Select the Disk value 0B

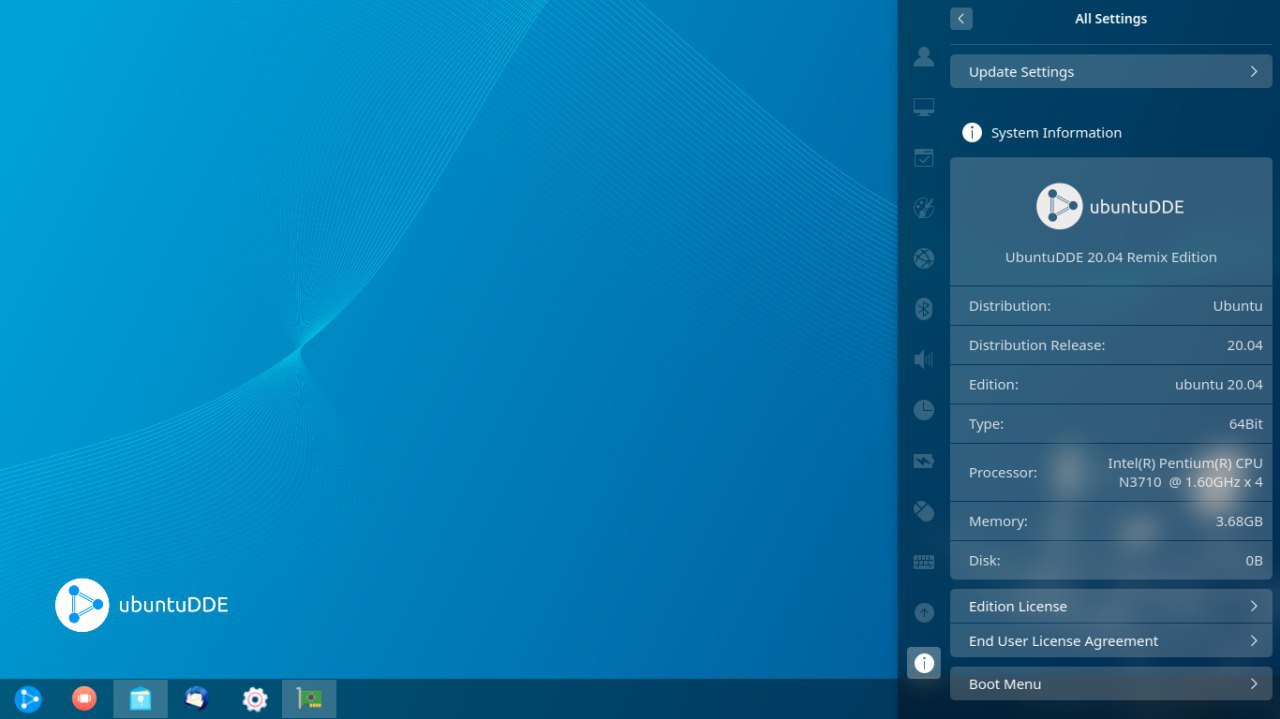1254,561
